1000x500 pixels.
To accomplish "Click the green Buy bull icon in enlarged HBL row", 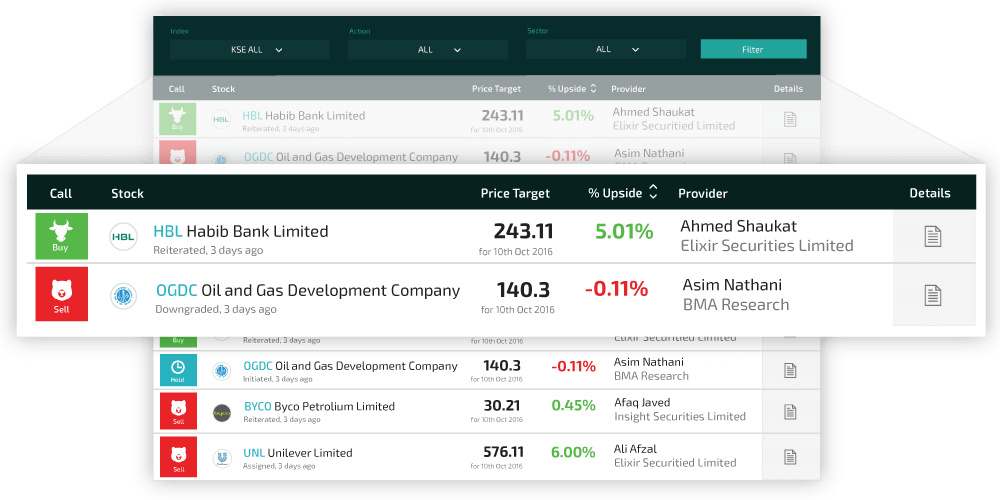I will 62,236.
